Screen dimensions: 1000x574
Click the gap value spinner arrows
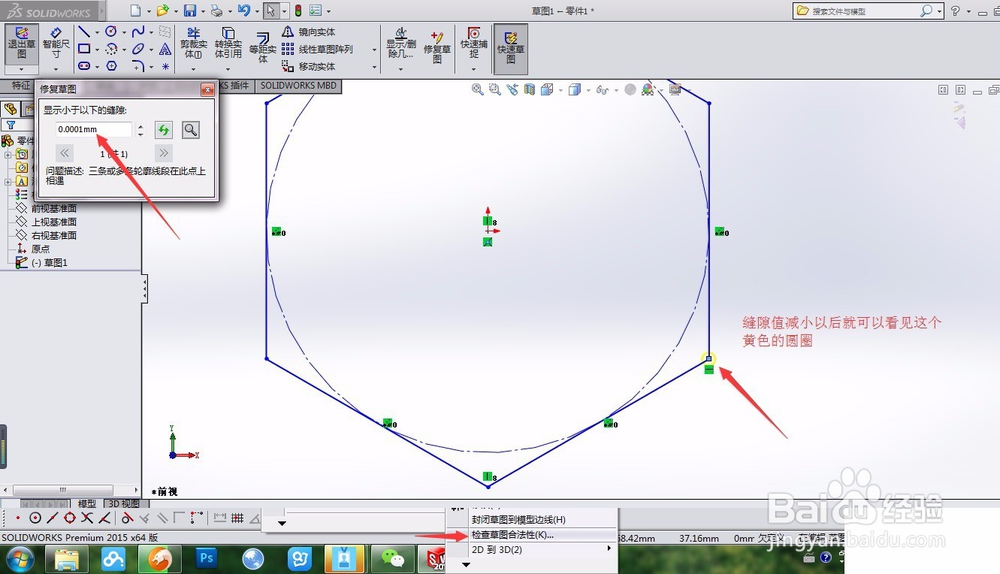coord(140,130)
